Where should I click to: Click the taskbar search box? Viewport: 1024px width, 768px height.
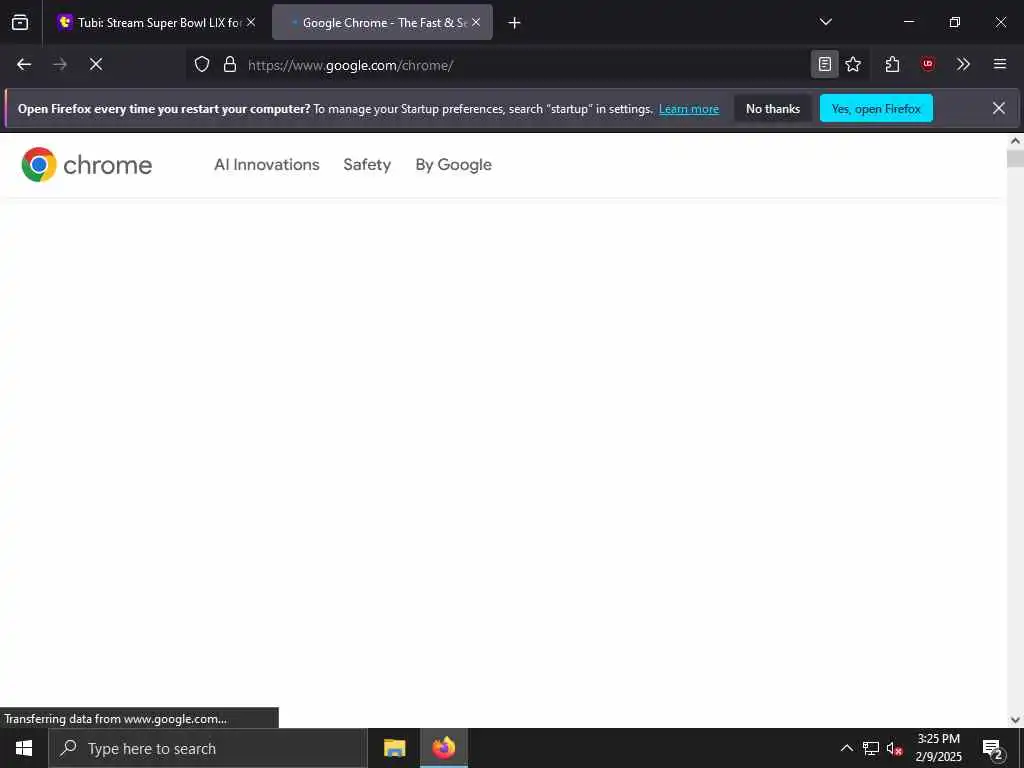(208, 748)
